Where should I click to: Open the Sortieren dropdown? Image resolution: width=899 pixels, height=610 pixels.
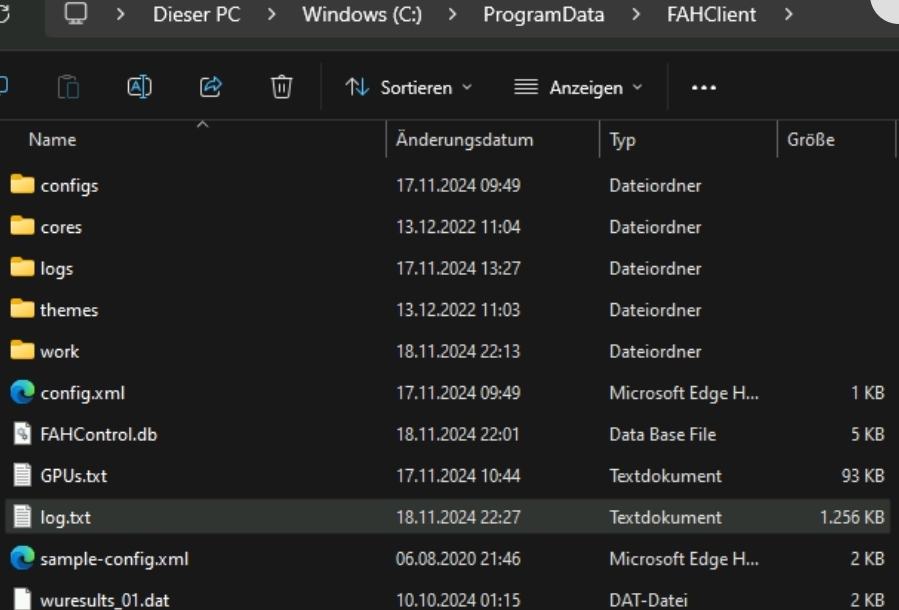[409, 88]
